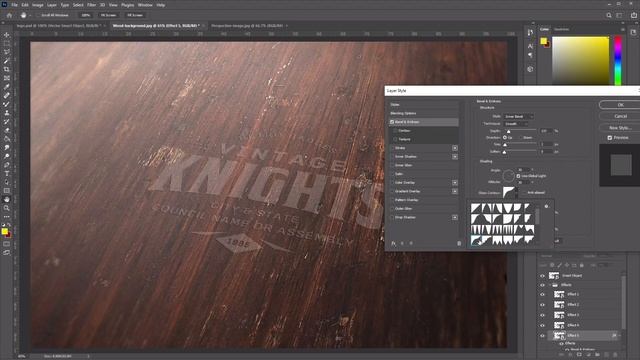Add another Stroke effect with plus icon
640x360 pixels.
pyautogui.click(x=455, y=148)
